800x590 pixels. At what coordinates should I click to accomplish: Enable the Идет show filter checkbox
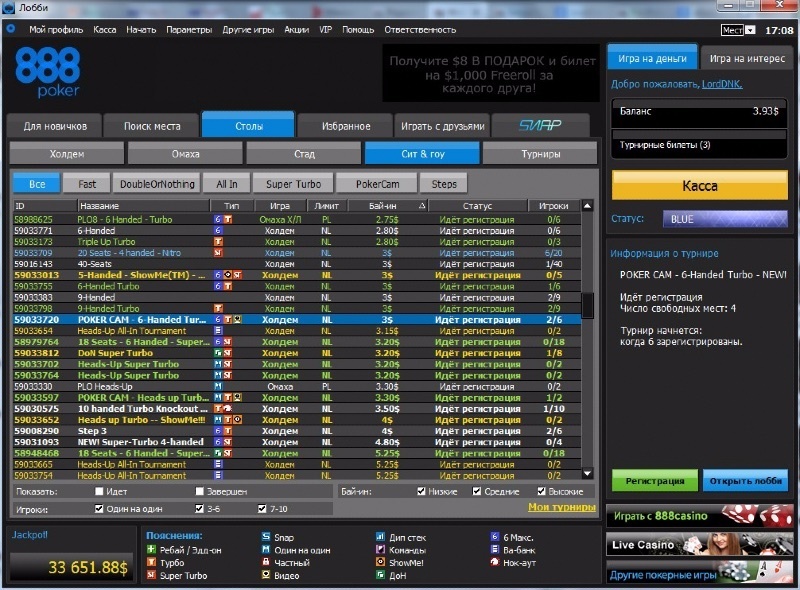click(99, 492)
